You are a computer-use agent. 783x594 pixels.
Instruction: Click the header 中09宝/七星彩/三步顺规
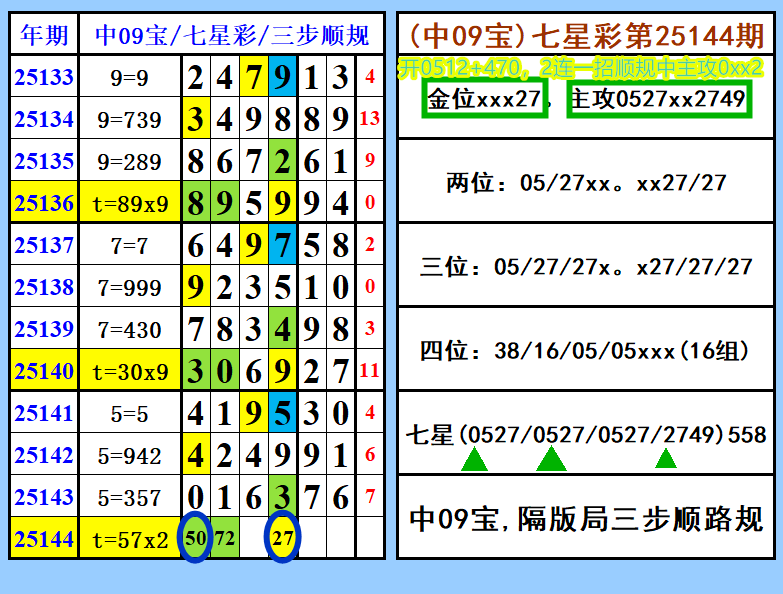(232, 34)
